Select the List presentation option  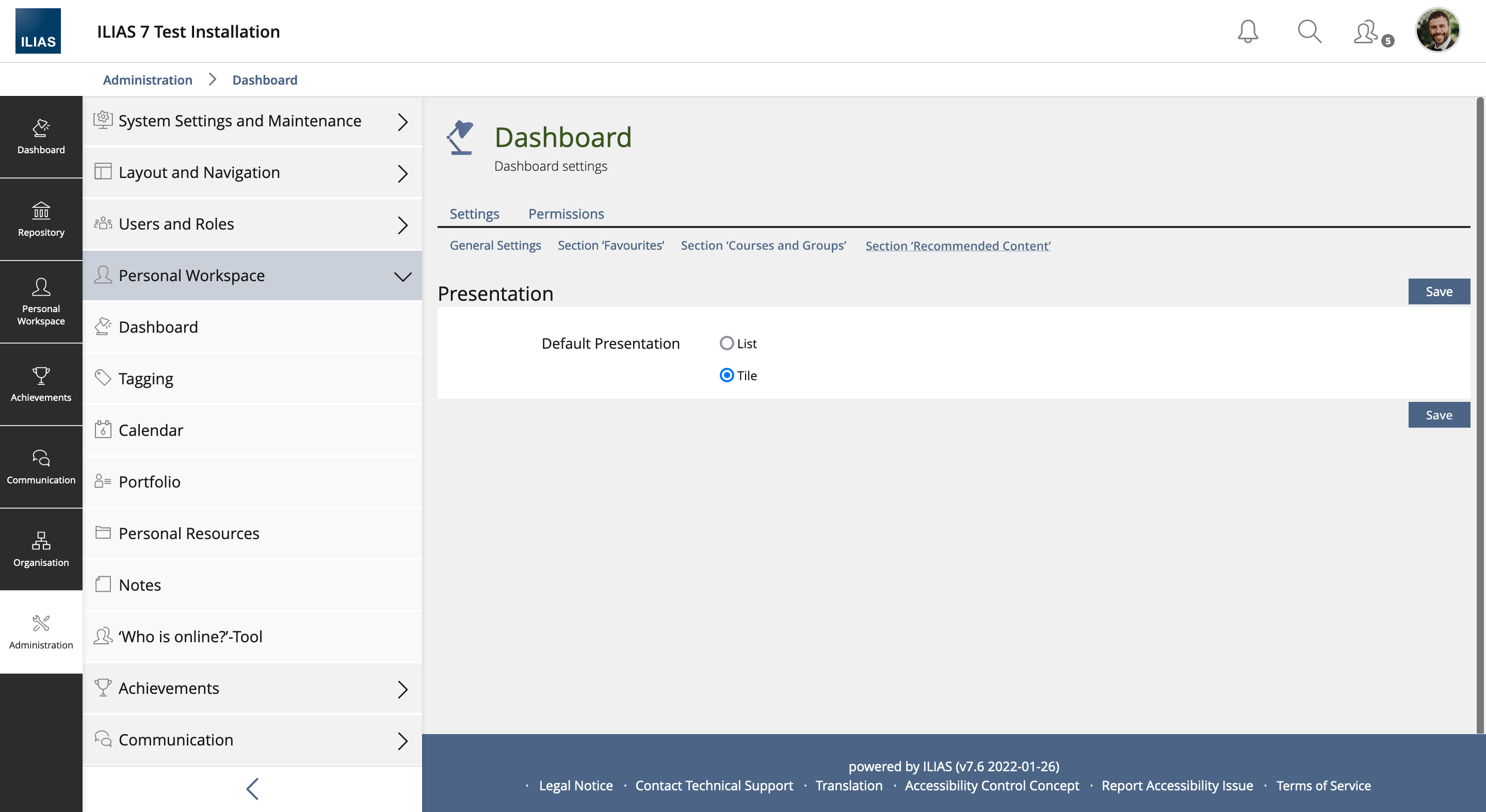726,343
